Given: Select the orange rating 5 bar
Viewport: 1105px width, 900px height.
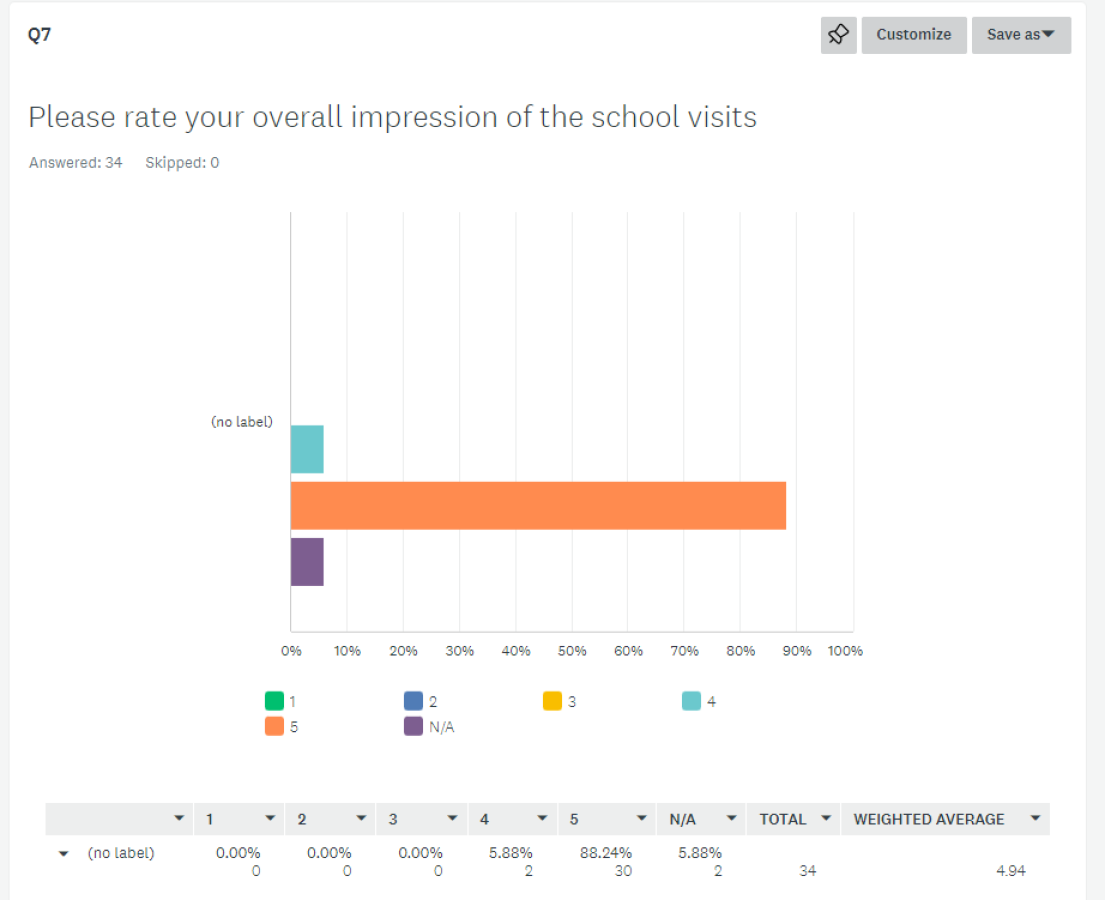Looking at the screenshot, I should tap(538, 505).
